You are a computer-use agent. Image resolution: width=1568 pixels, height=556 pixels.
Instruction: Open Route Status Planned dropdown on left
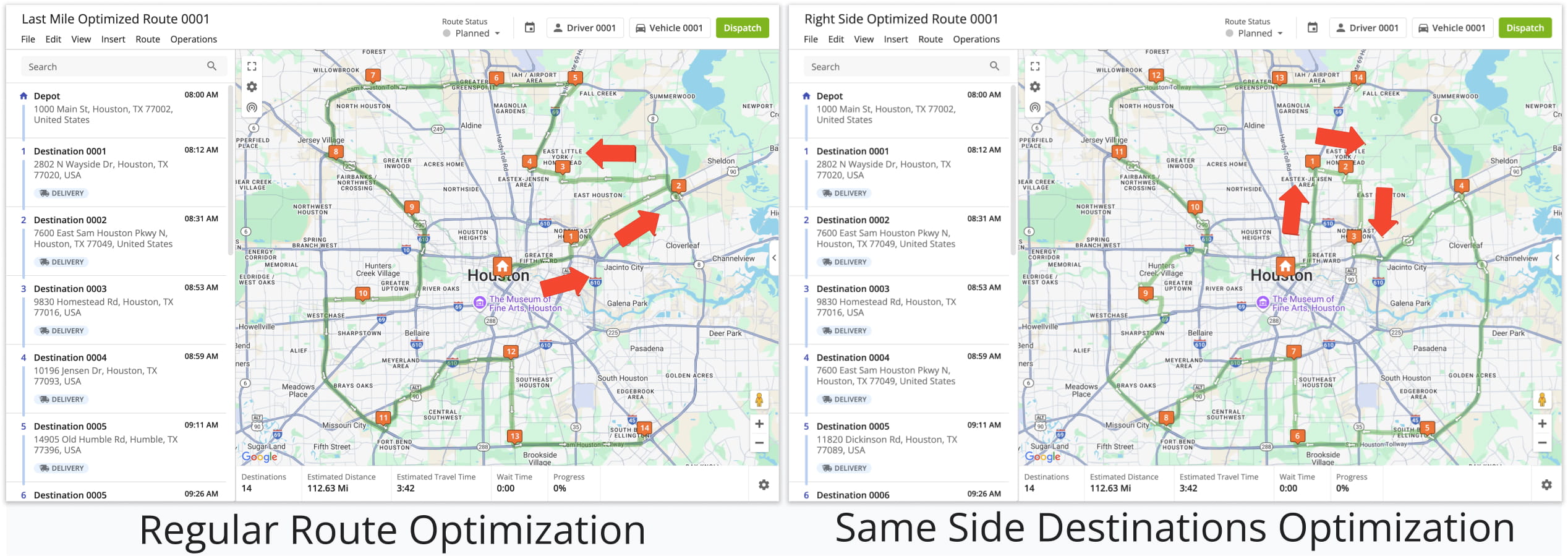coord(472,33)
